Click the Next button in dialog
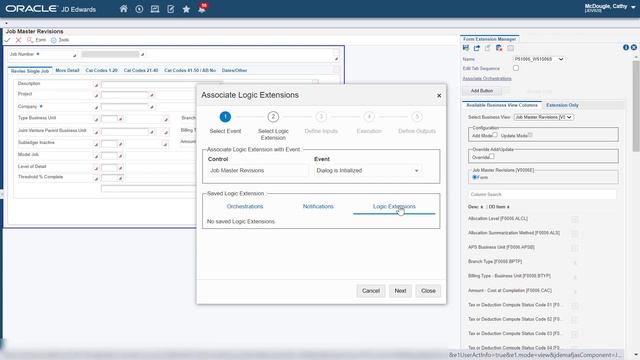This screenshot has height=360, width=640. 400,291
